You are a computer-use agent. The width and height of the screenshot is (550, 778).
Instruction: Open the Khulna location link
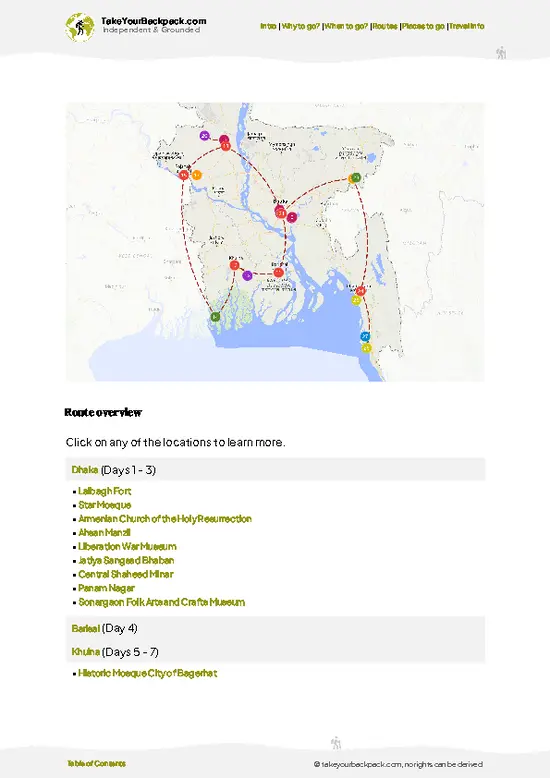86,652
